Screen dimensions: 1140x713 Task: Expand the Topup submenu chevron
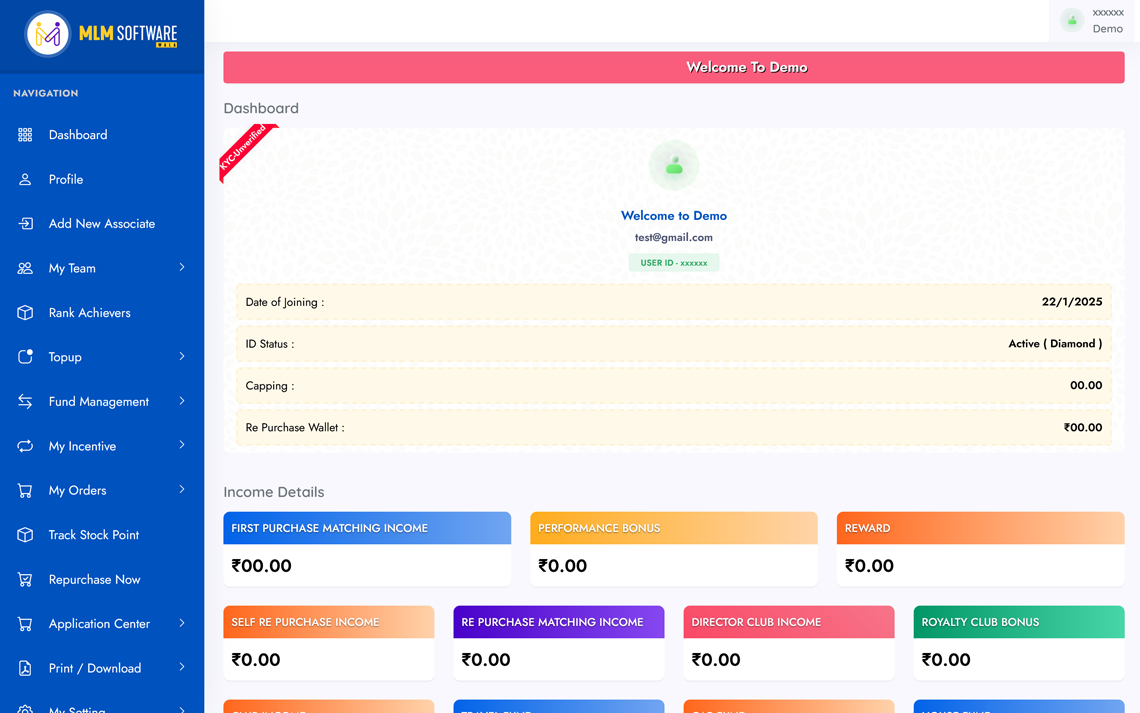(x=182, y=357)
